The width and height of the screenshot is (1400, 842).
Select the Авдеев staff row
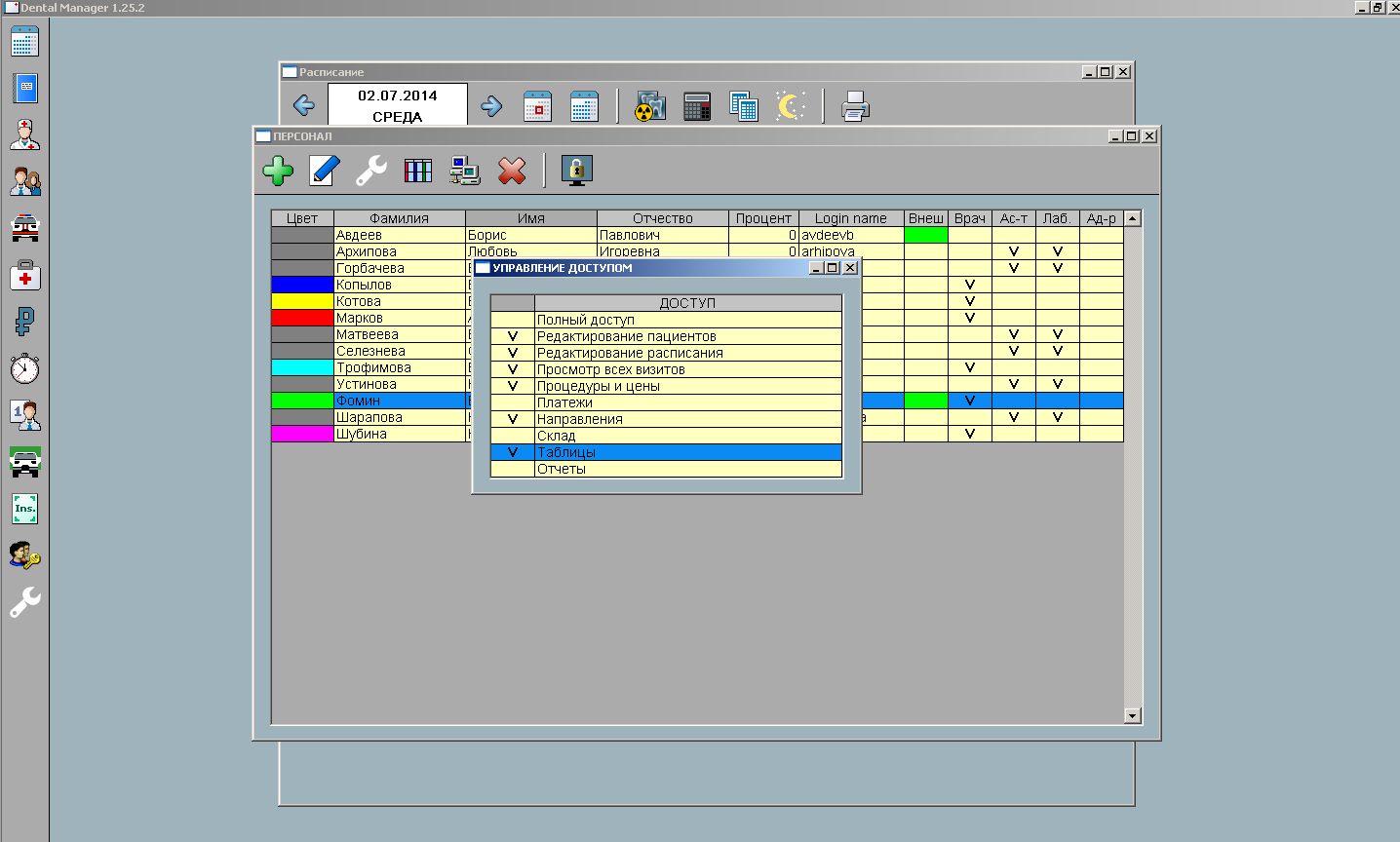(399, 235)
